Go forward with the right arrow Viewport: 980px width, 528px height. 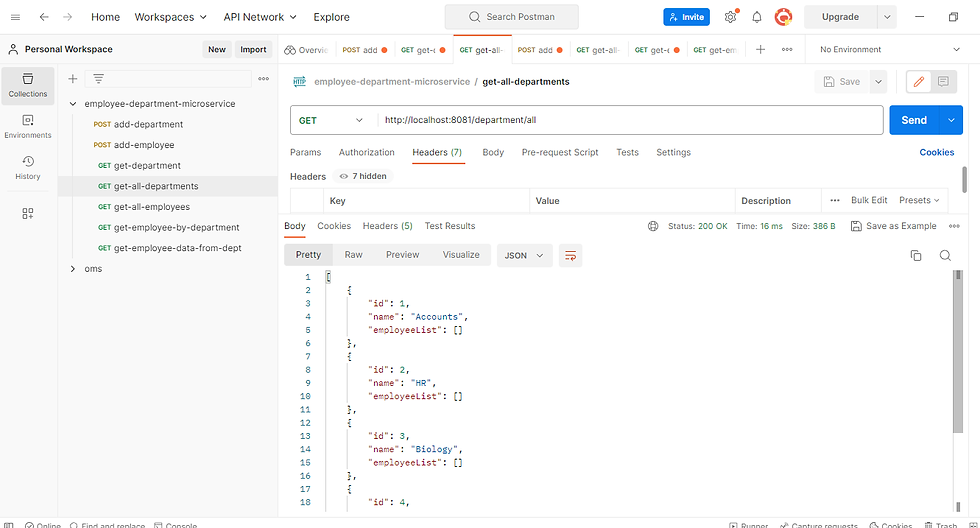[x=68, y=17]
